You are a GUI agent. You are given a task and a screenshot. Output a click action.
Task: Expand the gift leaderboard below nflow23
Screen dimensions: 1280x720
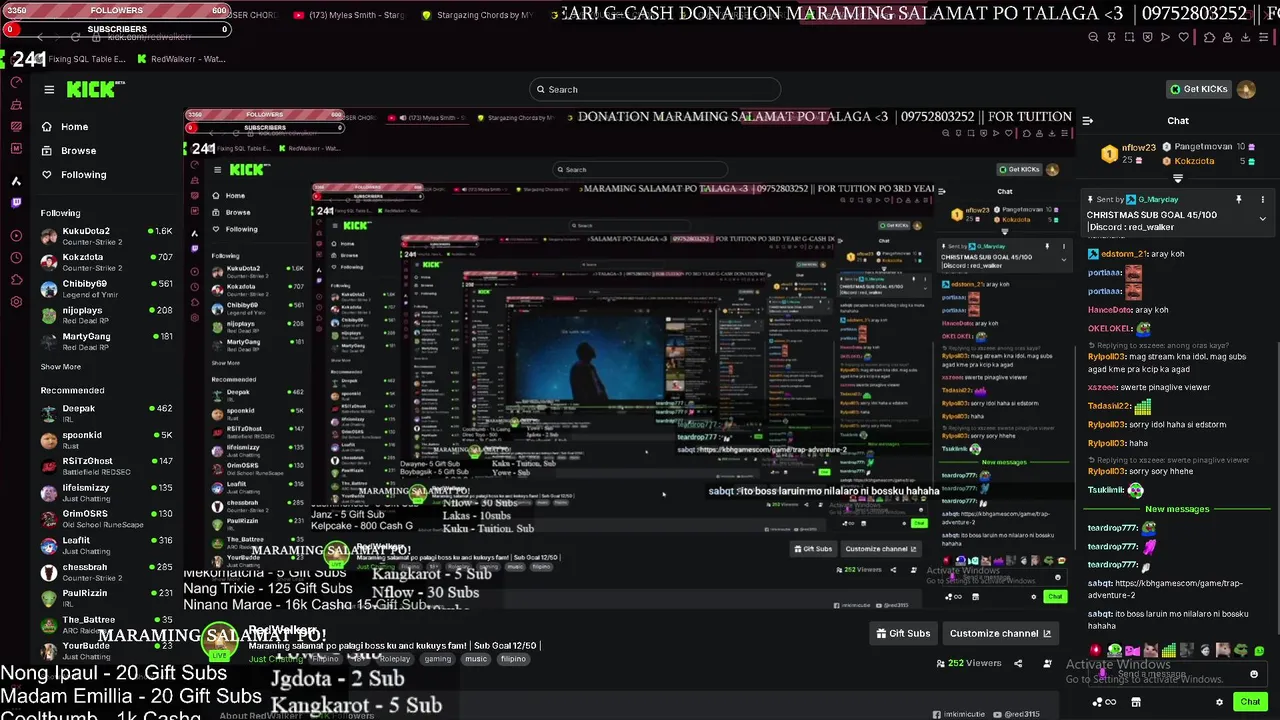tap(1178, 178)
